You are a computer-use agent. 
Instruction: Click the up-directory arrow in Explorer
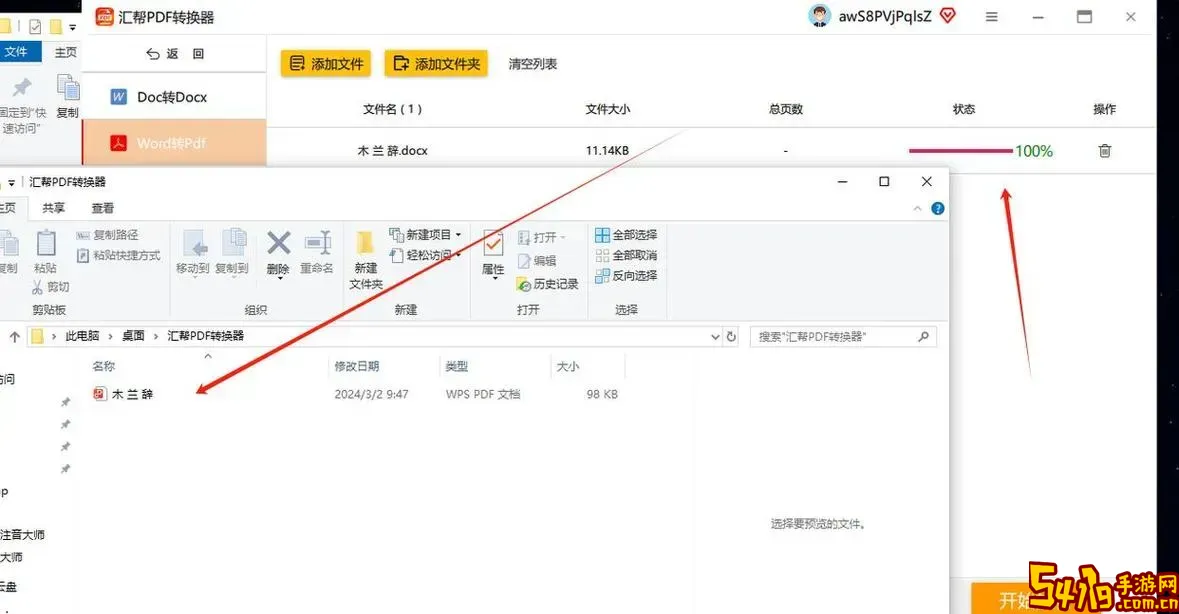click(x=15, y=337)
